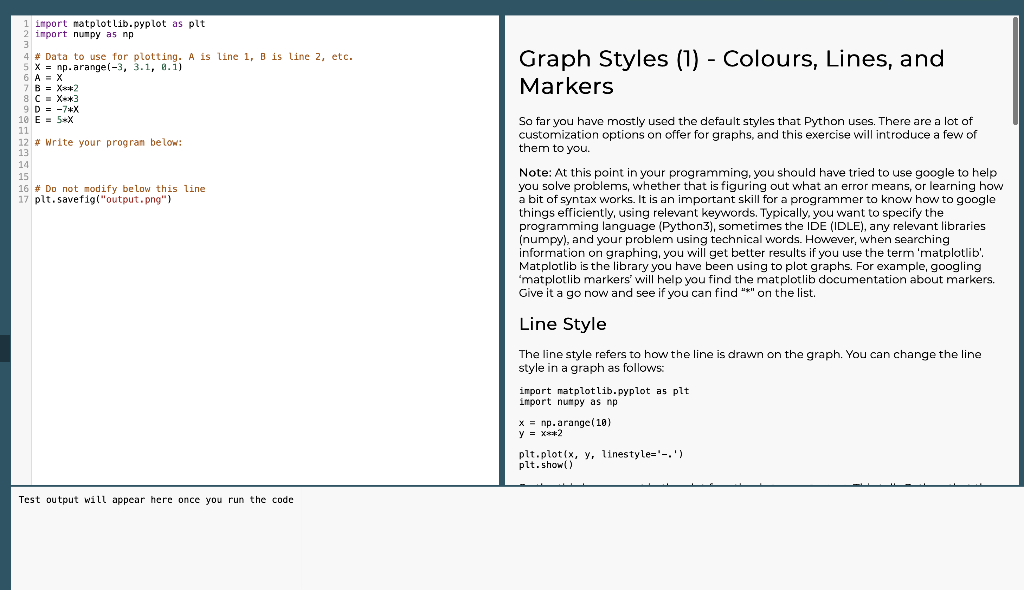Click the code line 'A = X'
The width and height of the screenshot is (1024, 590).
(49, 78)
